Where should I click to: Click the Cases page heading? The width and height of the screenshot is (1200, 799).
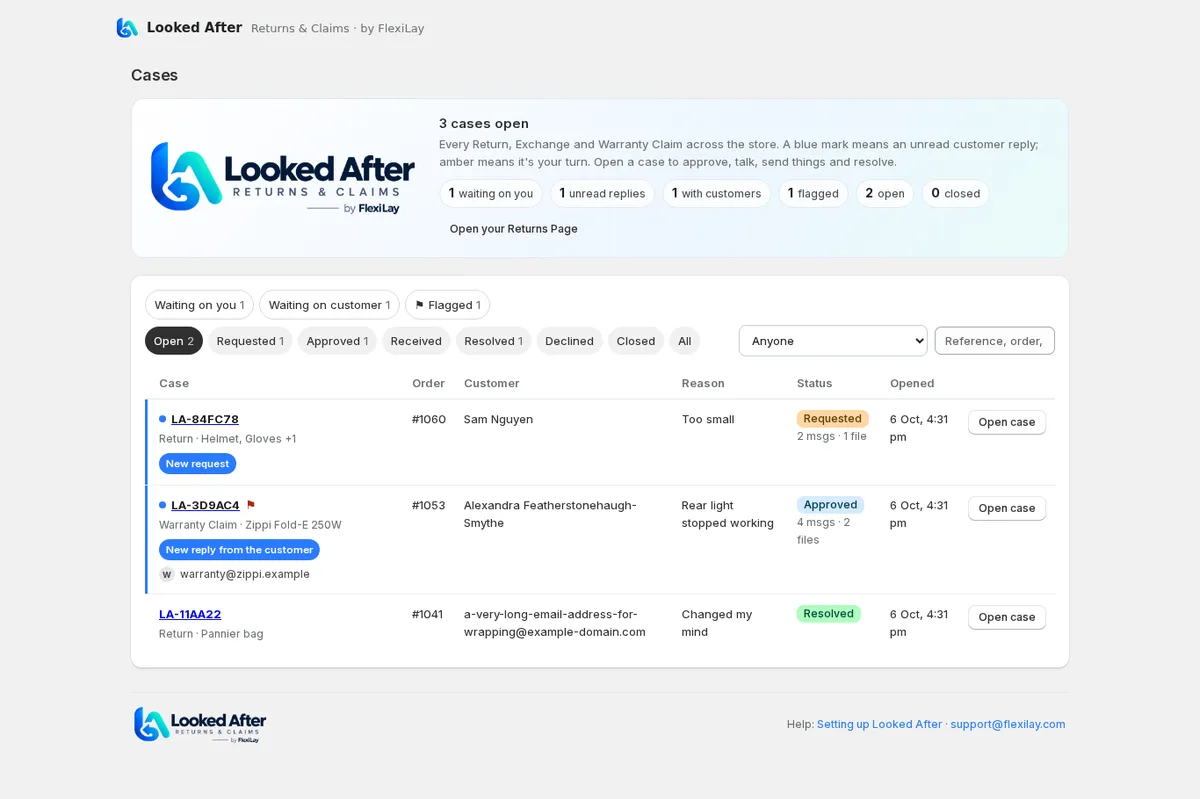click(x=155, y=75)
